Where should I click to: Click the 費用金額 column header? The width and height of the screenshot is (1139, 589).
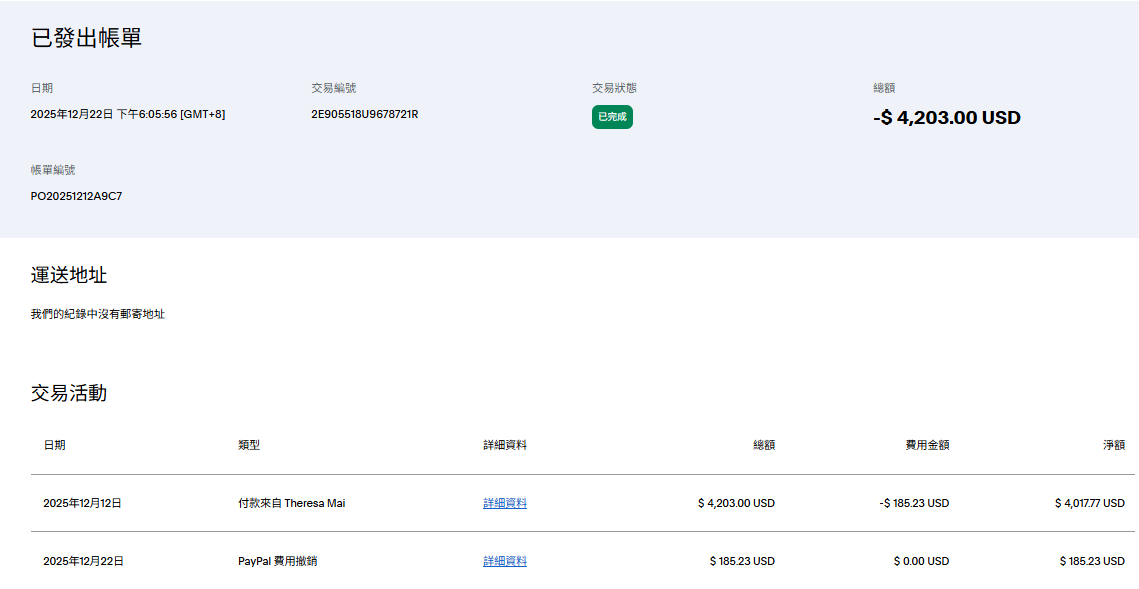(x=927, y=445)
